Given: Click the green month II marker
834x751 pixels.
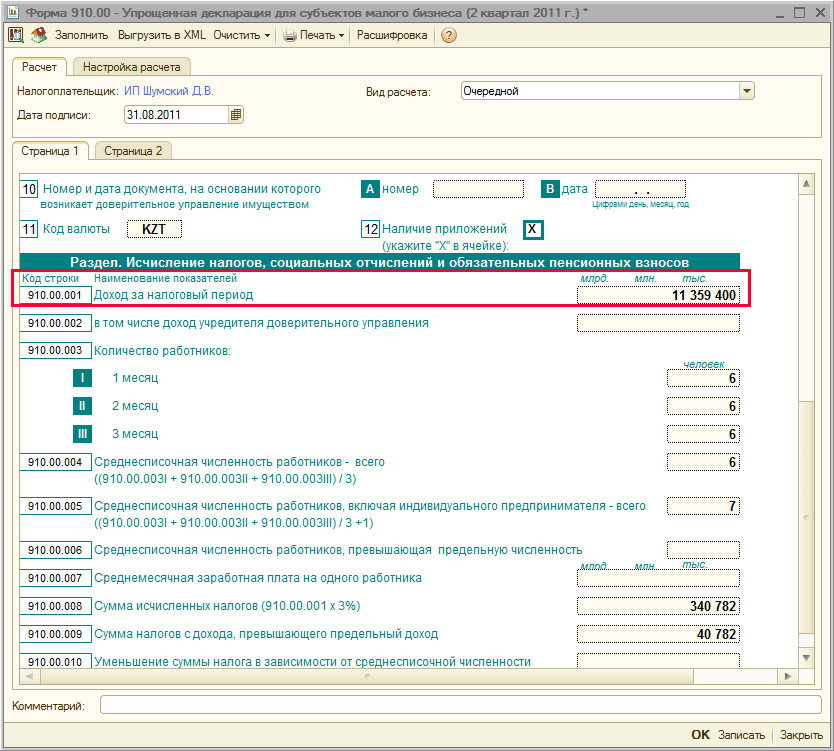Looking at the screenshot, I should tap(83, 406).
